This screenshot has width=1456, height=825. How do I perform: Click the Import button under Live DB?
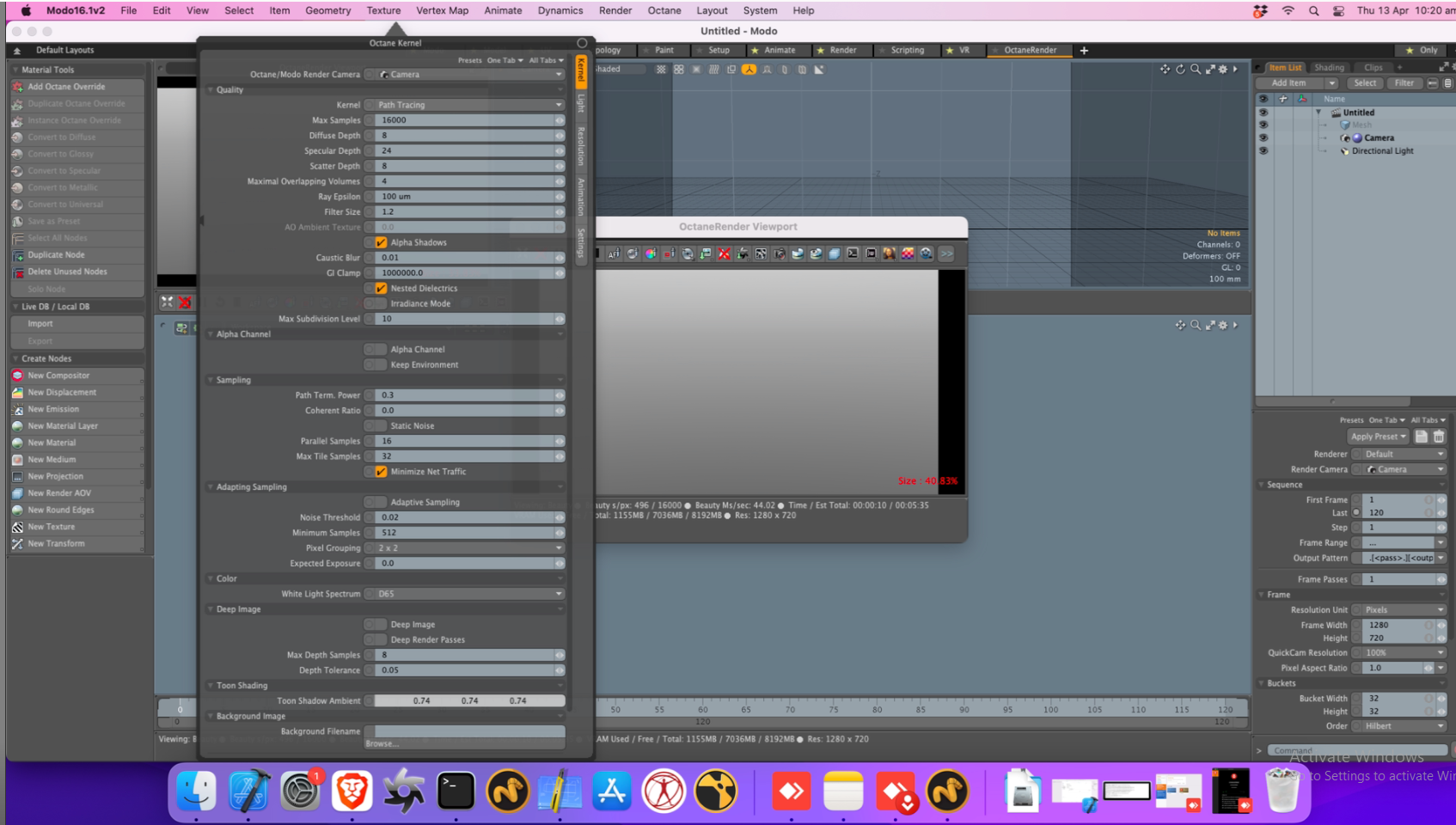coord(76,324)
